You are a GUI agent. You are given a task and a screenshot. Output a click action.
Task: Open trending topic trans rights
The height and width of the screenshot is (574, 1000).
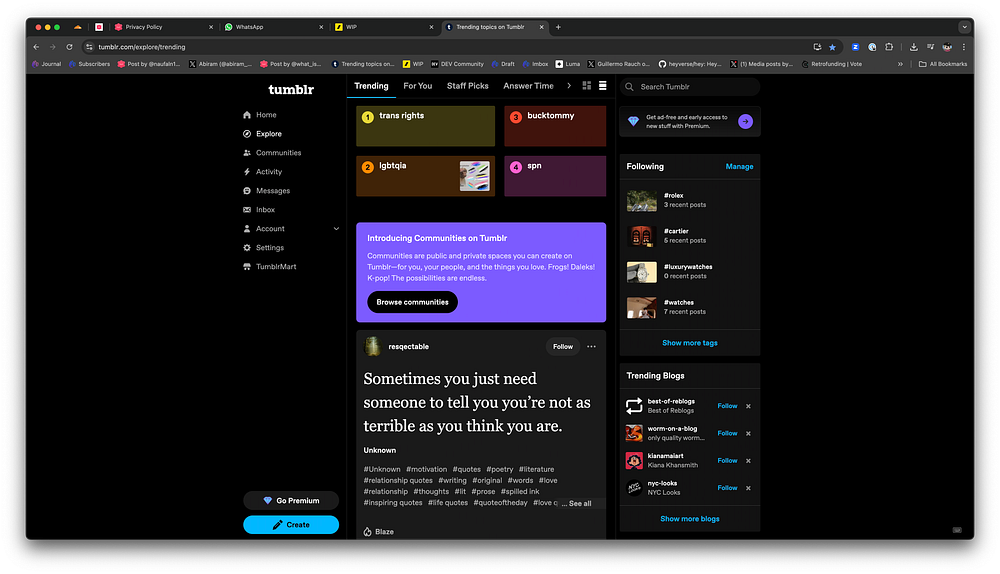[x=425, y=126]
